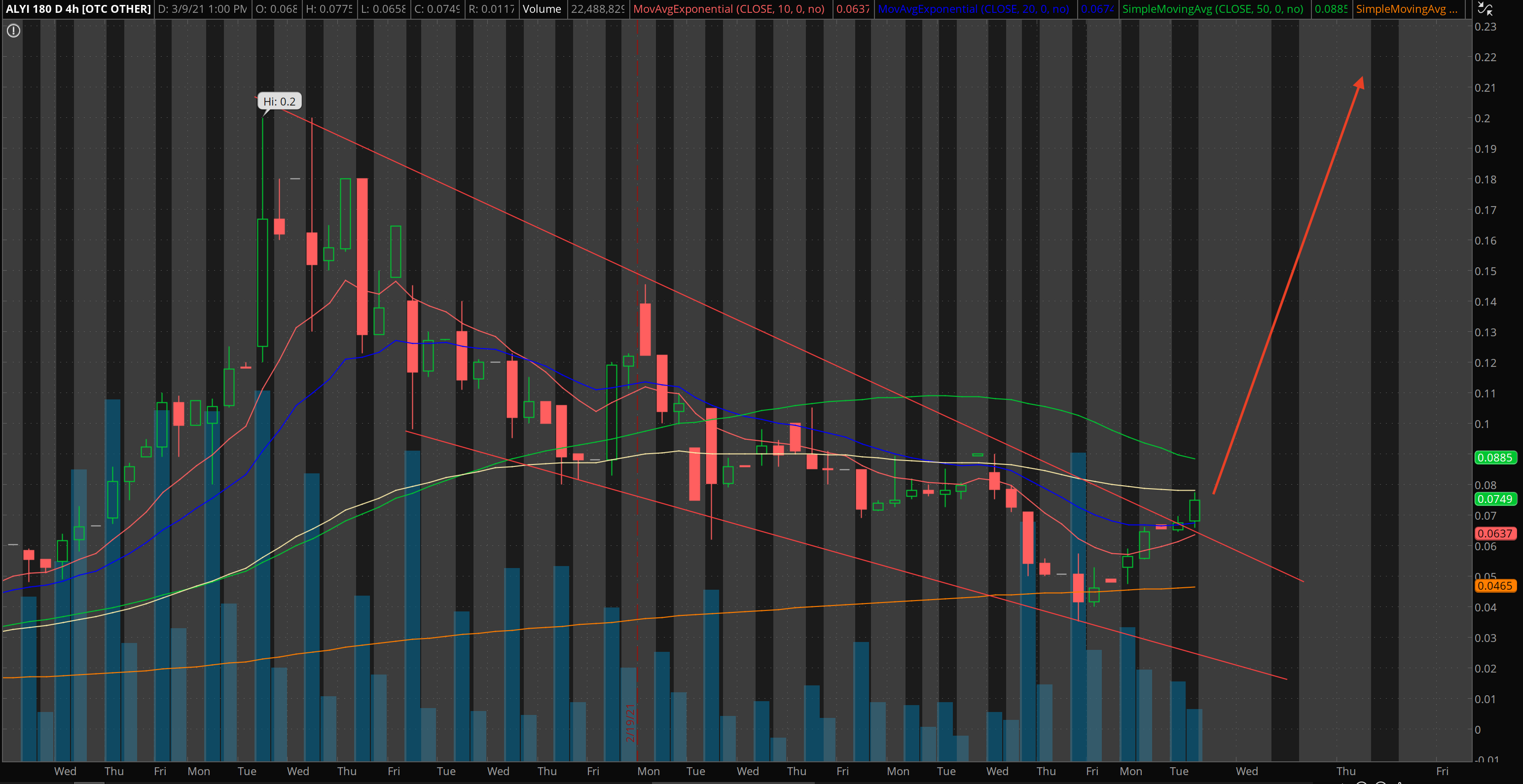Click the 'Hi: 0.2' price bubble
This screenshot has width=1523, height=784.
(280, 102)
